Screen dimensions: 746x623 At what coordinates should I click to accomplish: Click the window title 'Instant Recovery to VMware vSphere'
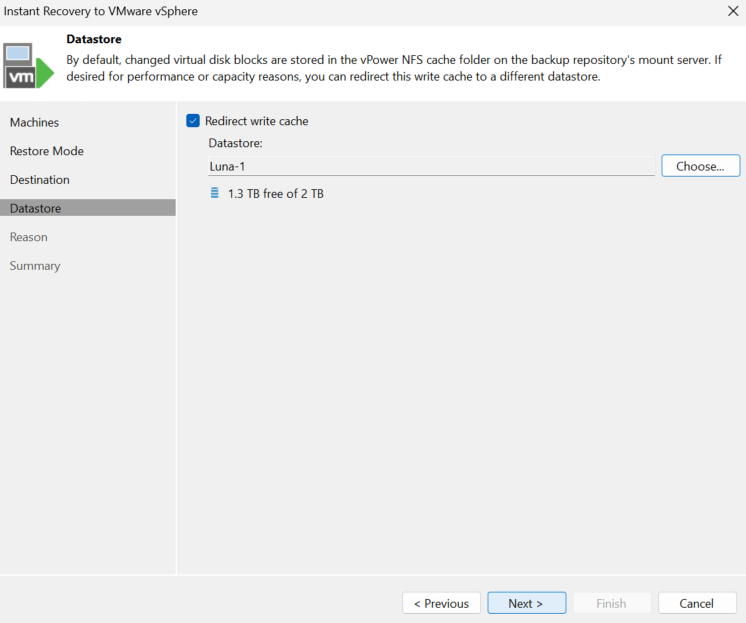coord(100,11)
